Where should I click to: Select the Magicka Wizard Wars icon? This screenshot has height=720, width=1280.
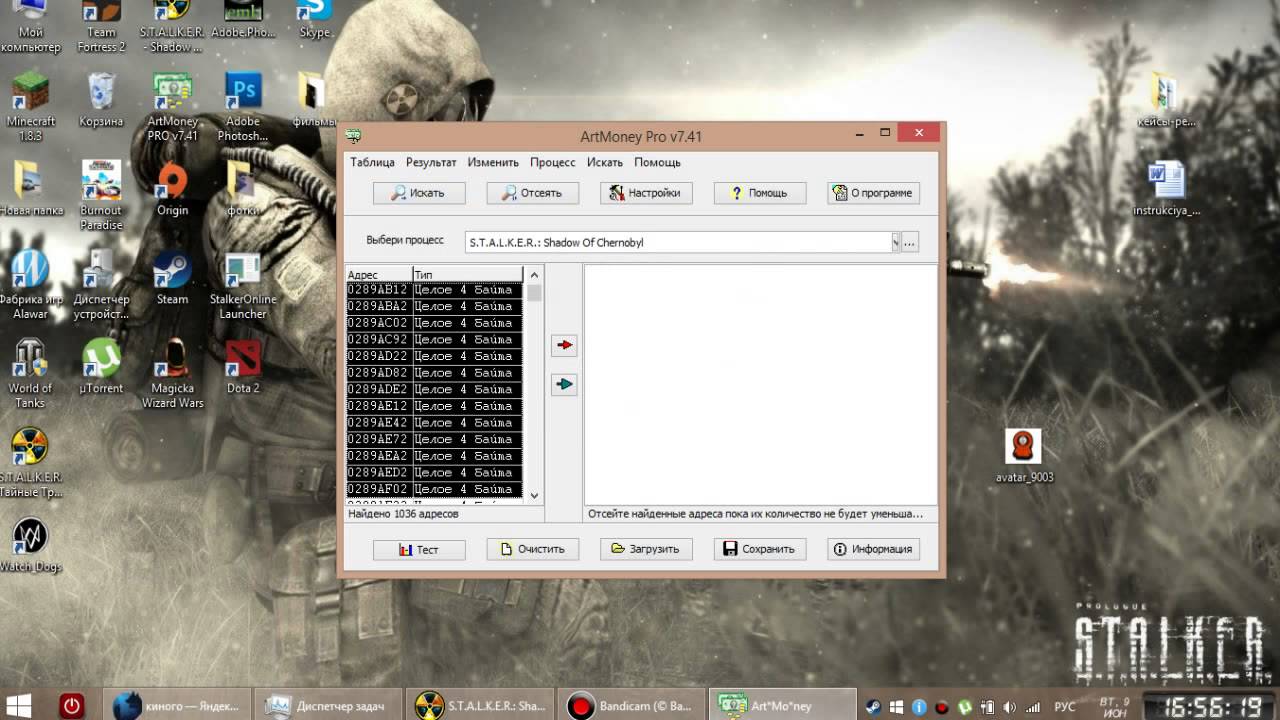click(172, 374)
